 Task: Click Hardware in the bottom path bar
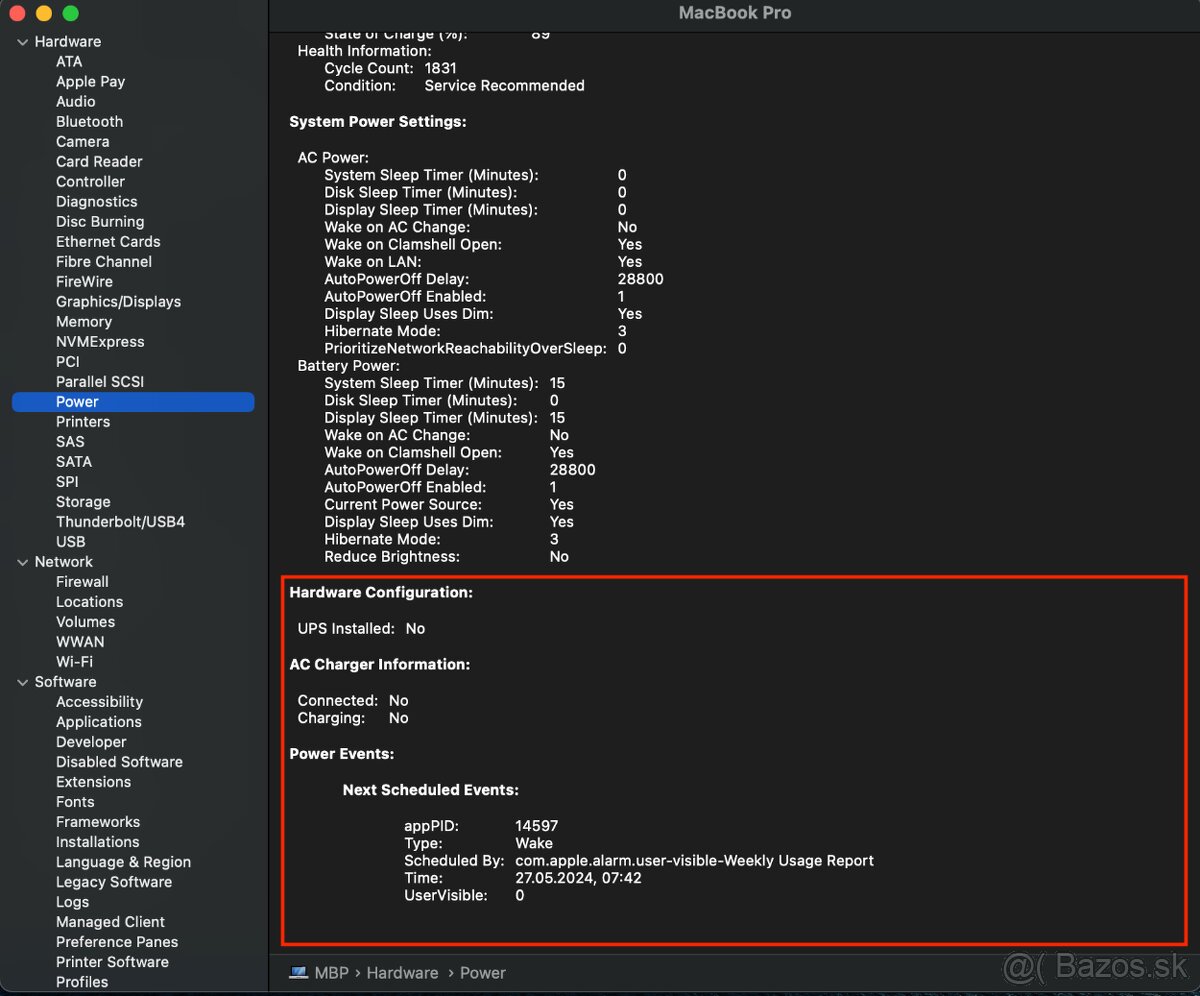click(x=402, y=973)
